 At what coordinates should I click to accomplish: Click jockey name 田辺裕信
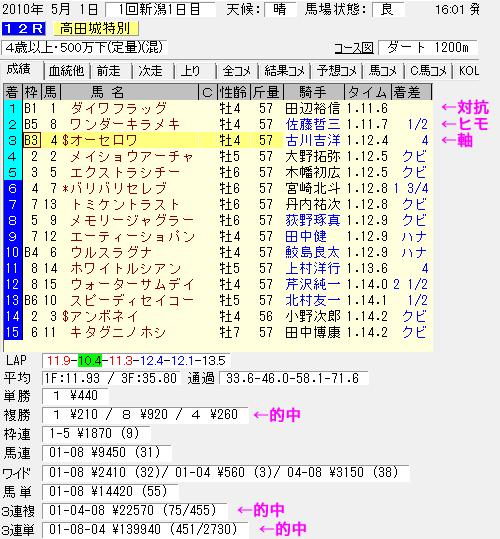click(x=313, y=109)
